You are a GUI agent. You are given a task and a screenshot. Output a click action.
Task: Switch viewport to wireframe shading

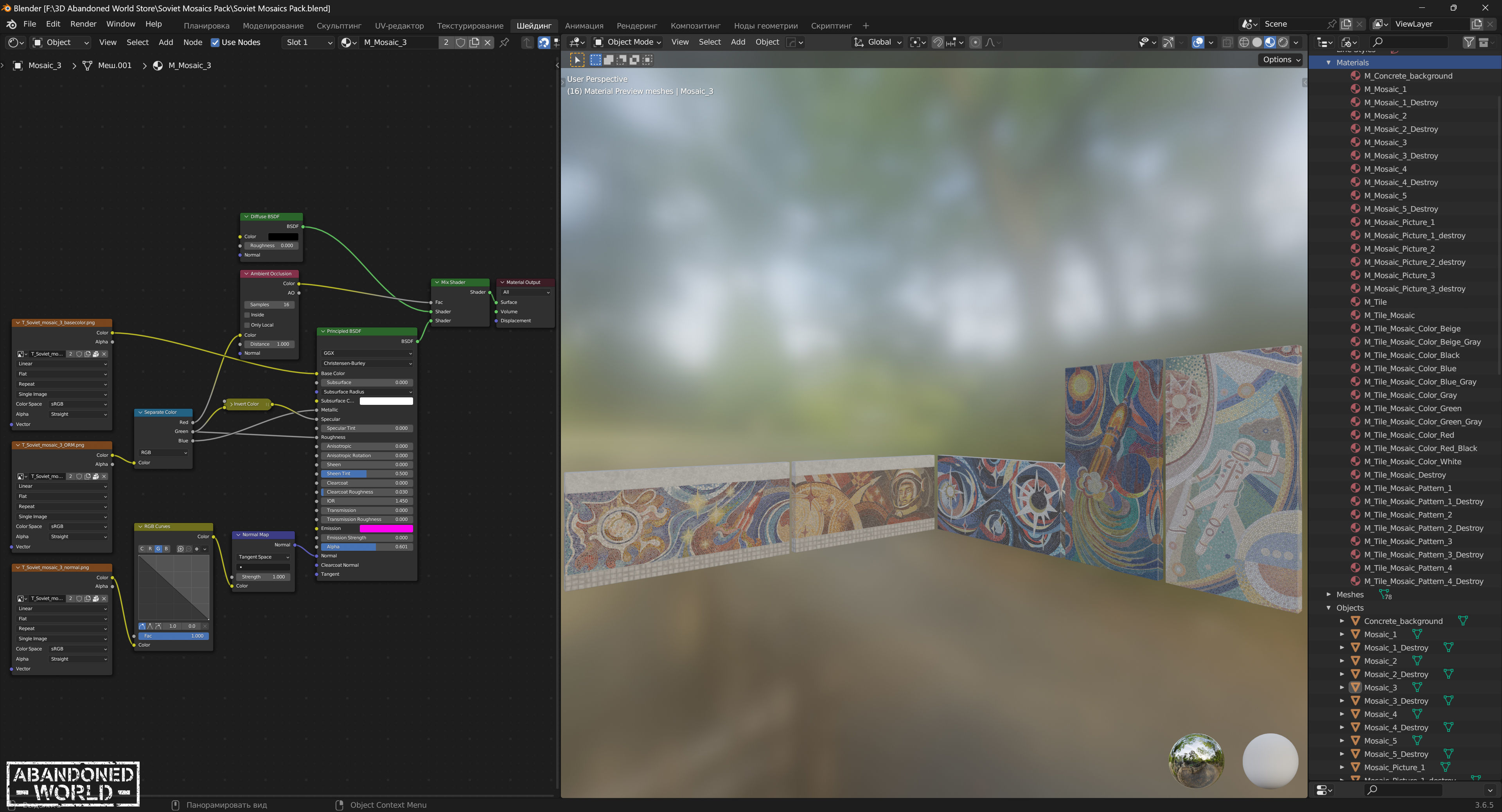pyautogui.click(x=1244, y=42)
